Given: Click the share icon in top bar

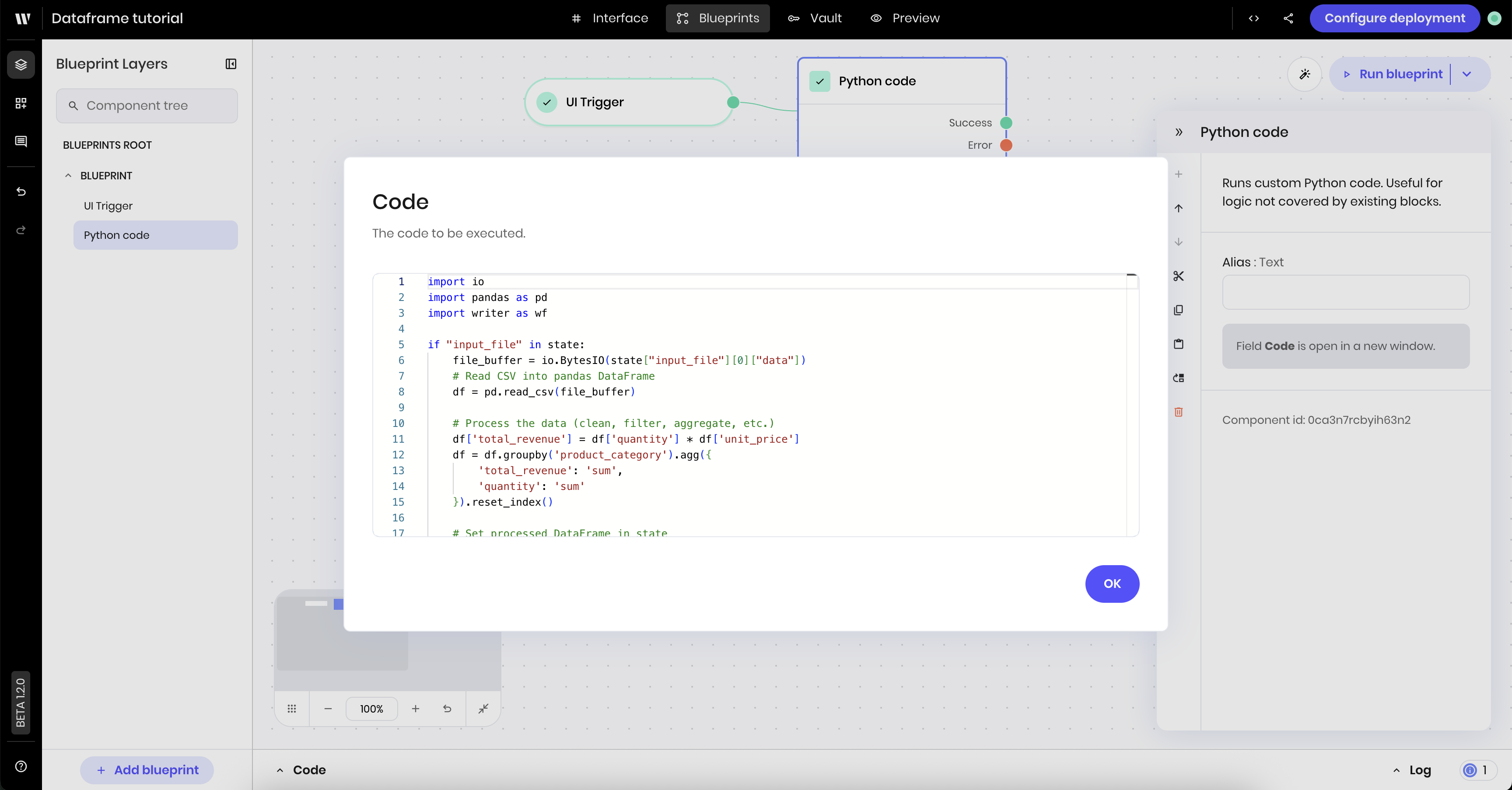Looking at the screenshot, I should click(x=1288, y=18).
